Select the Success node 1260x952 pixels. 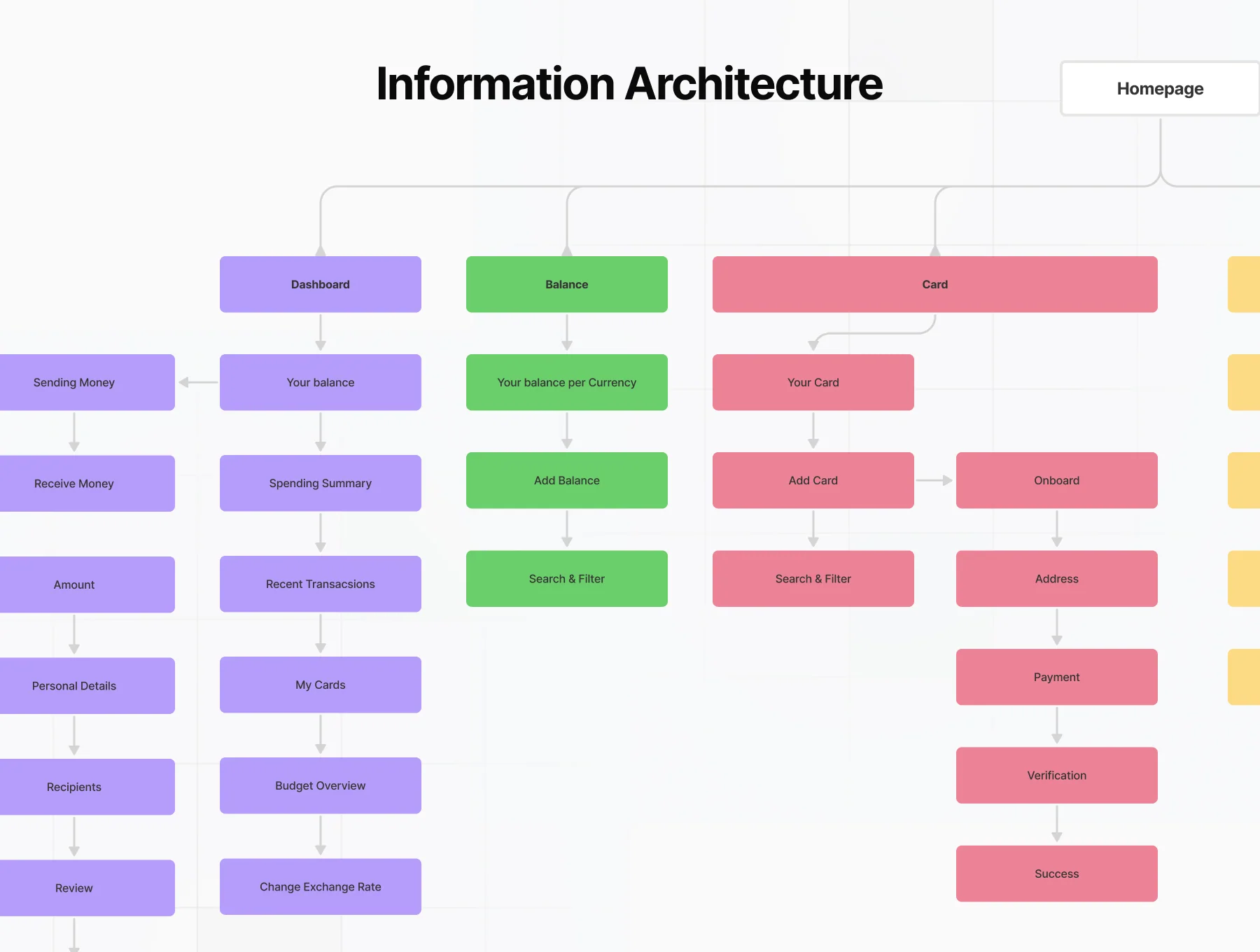click(x=1057, y=874)
